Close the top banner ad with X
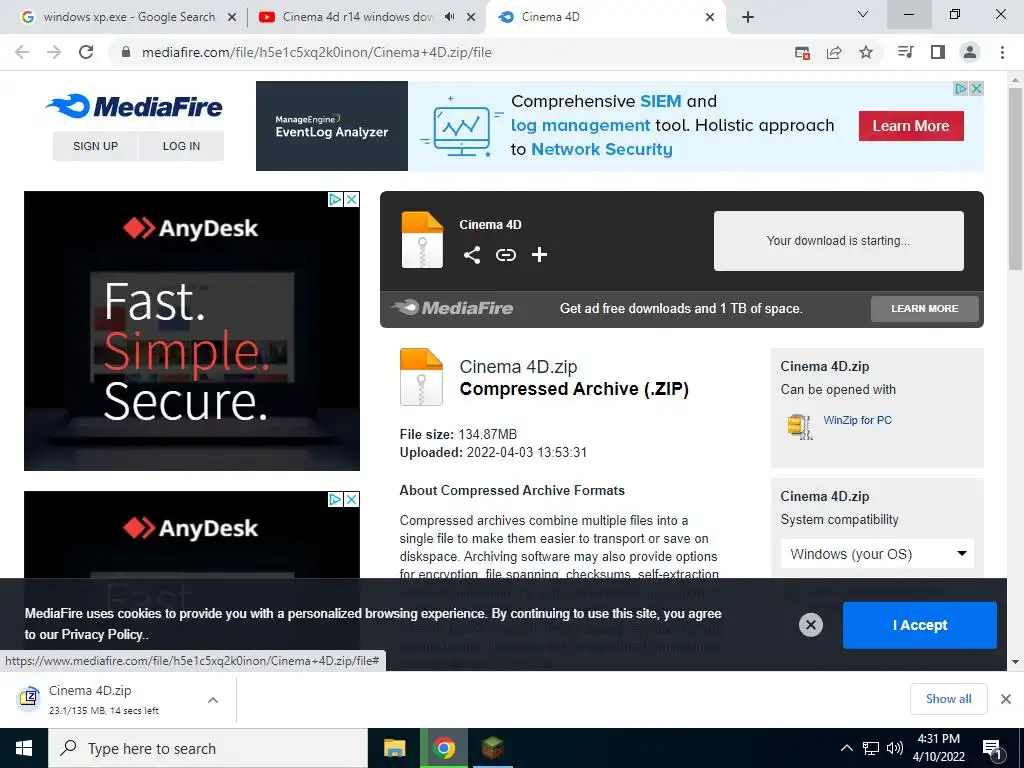The height and width of the screenshot is (768, 1024). click(976, 88)
